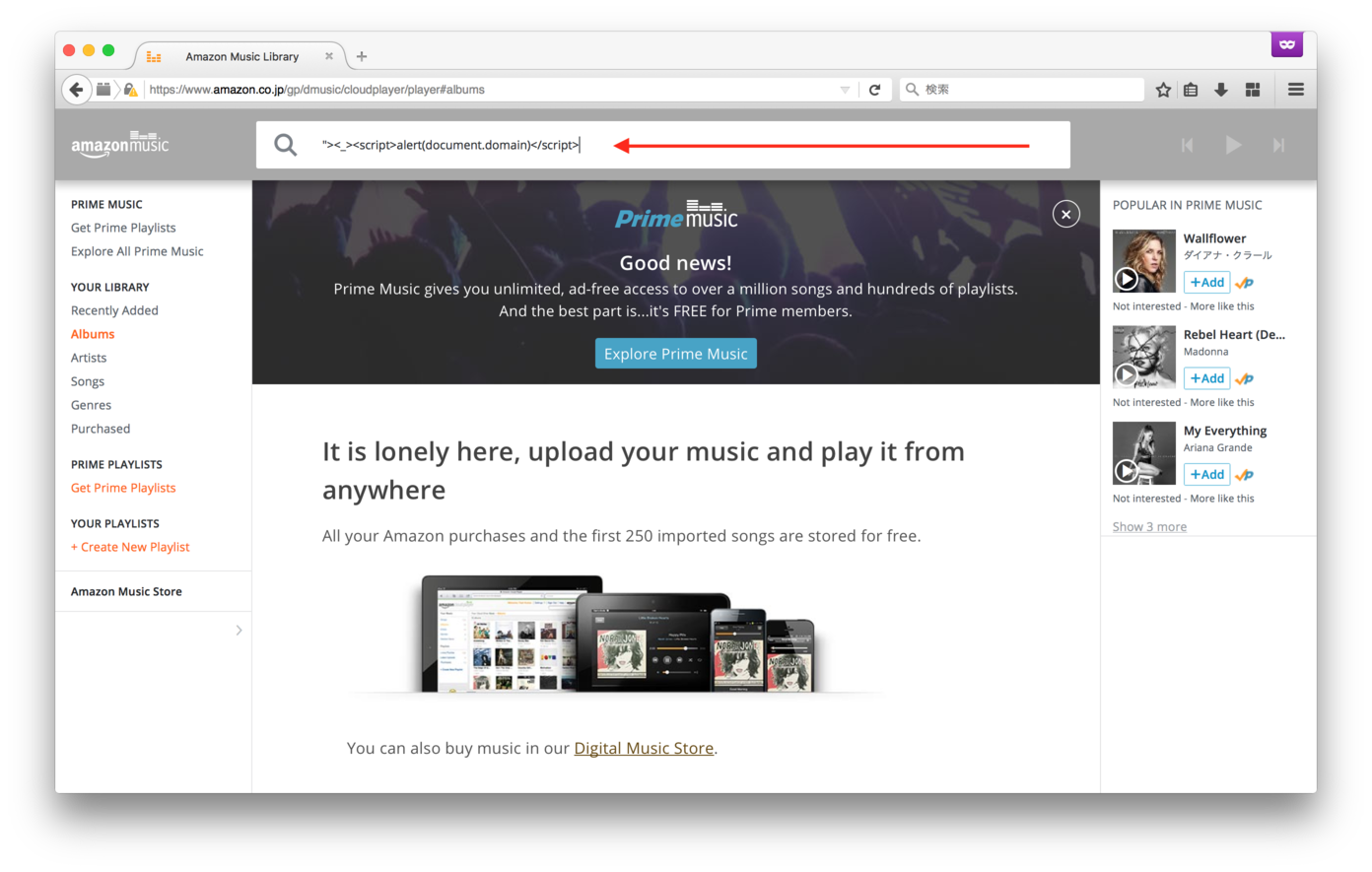Image resolution: width=1372 pixels, height=872 pixels.
Task: Mark Rebel Heart as Not interested
Action: 1146,402
